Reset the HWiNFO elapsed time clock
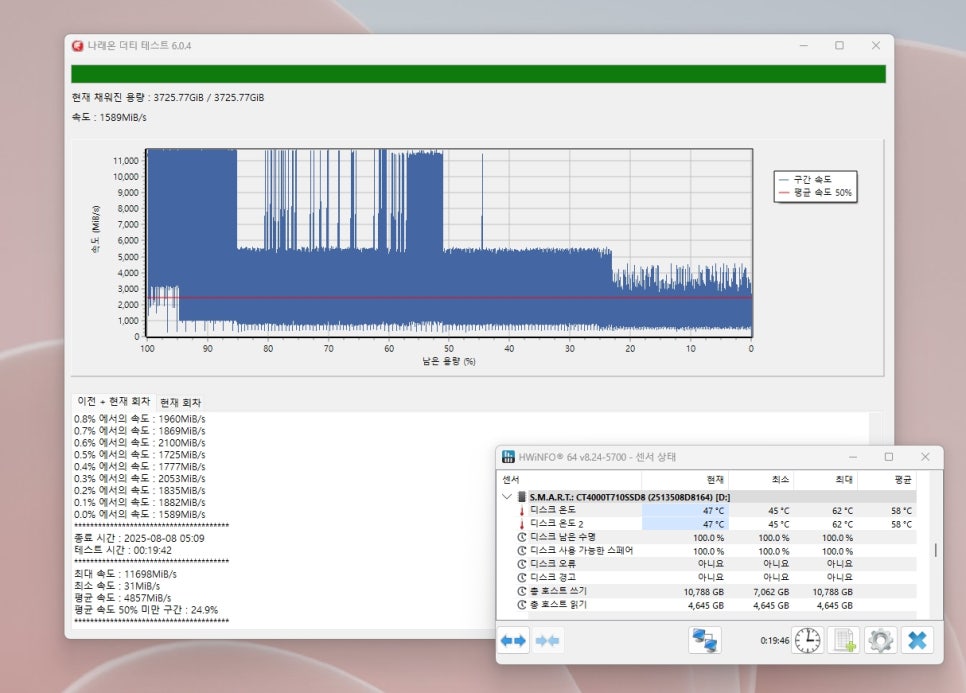 pyautogui.click(x=807, y=640)
